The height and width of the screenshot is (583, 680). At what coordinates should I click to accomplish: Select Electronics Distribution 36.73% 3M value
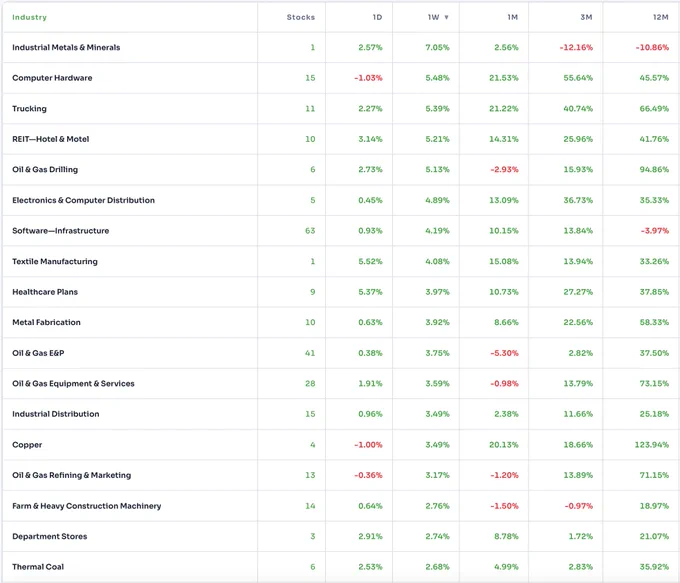pos(578,200)
